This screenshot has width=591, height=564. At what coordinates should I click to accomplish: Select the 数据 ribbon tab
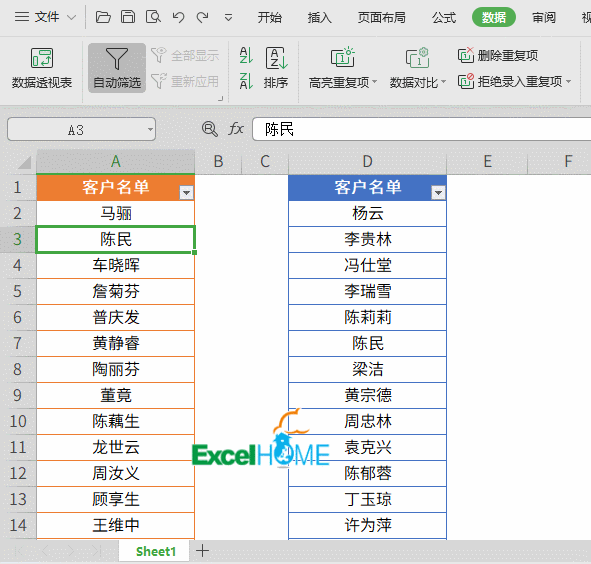[x=494, y=17]
